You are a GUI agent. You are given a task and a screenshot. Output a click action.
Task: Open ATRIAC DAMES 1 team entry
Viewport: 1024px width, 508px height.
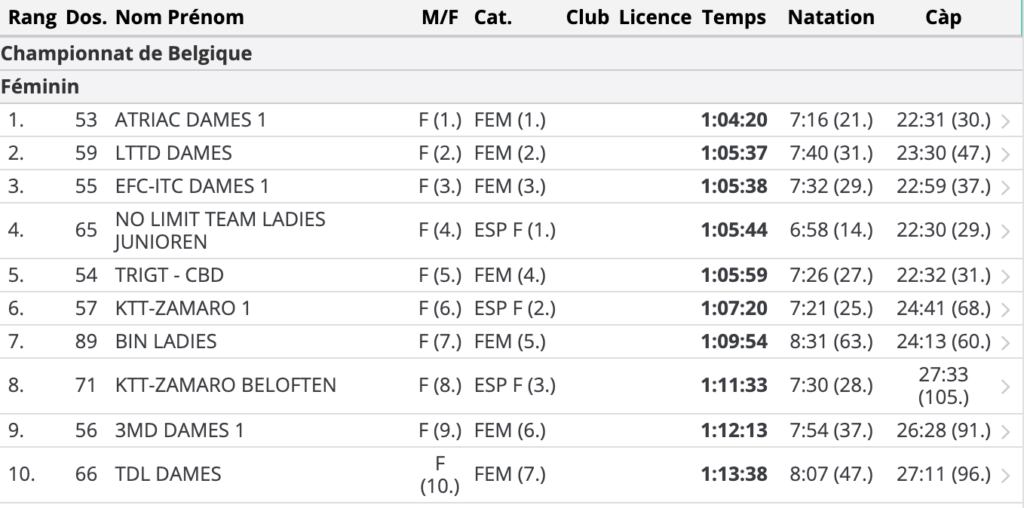tap(191, 120)
